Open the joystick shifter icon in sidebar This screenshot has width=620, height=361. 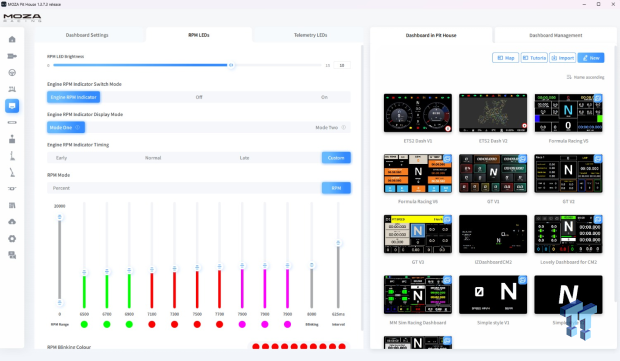pyautogui.click(x=12, y=139)
